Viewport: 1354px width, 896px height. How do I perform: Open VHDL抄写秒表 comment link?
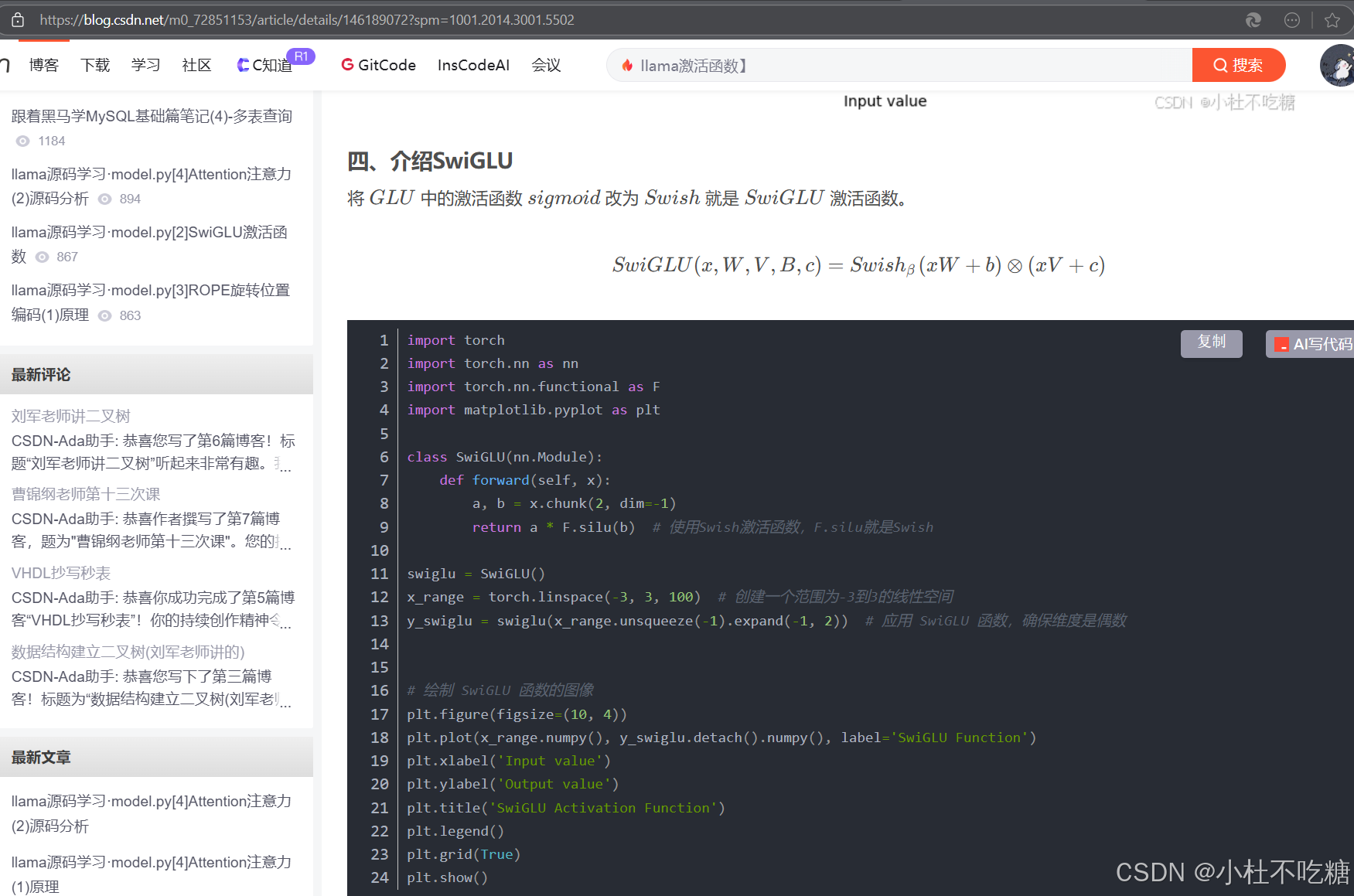click(x=61, y=573)
